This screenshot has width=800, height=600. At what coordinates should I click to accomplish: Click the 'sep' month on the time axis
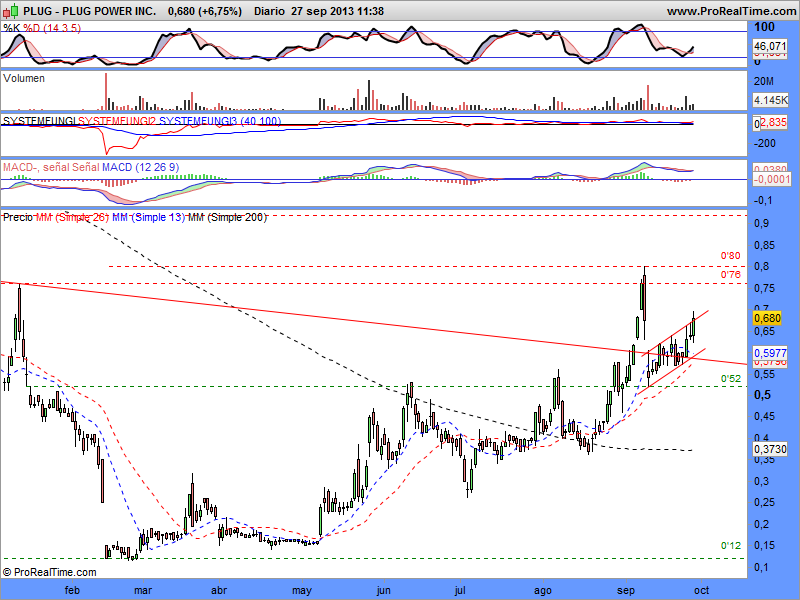click(x=626, y=591)
